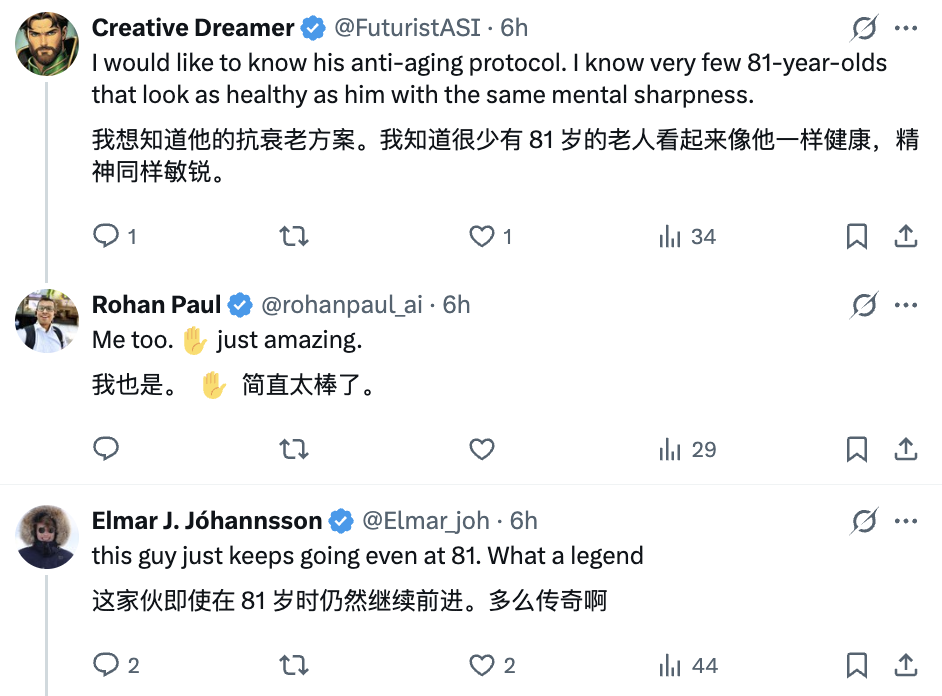Open Rohan Paul's avatar picture
This screenshot has height=696, width=942.
point(47,321)
